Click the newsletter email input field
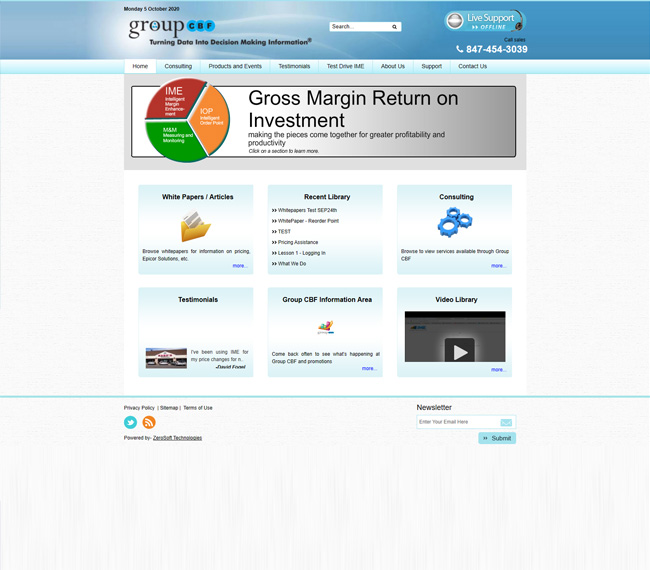 pos(457,422)
